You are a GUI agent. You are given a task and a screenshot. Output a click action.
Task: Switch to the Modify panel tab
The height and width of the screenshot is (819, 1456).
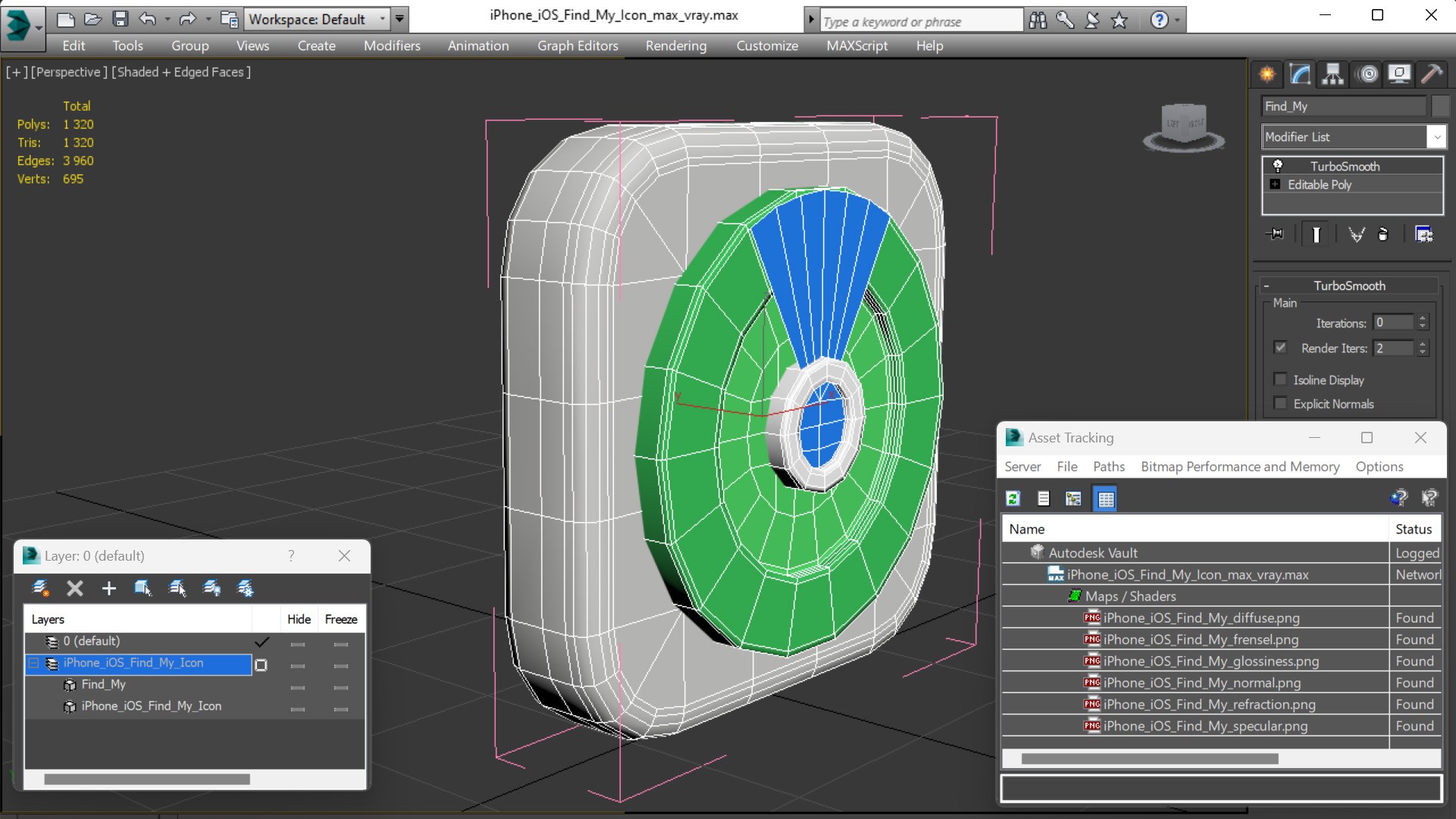pyautogui.click(x=1300, y=73)
